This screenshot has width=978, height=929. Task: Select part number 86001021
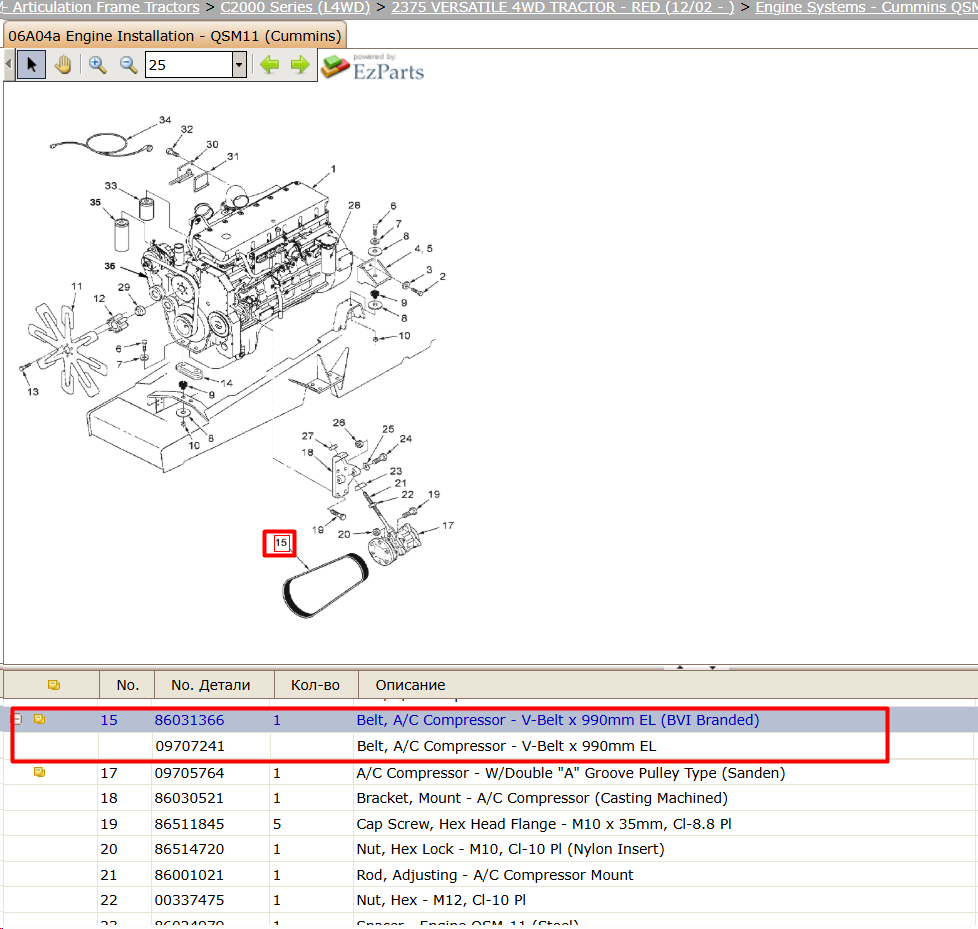click(189, 875)
